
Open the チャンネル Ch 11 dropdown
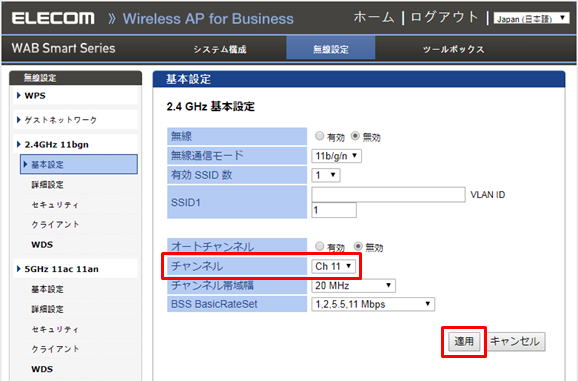334,266
